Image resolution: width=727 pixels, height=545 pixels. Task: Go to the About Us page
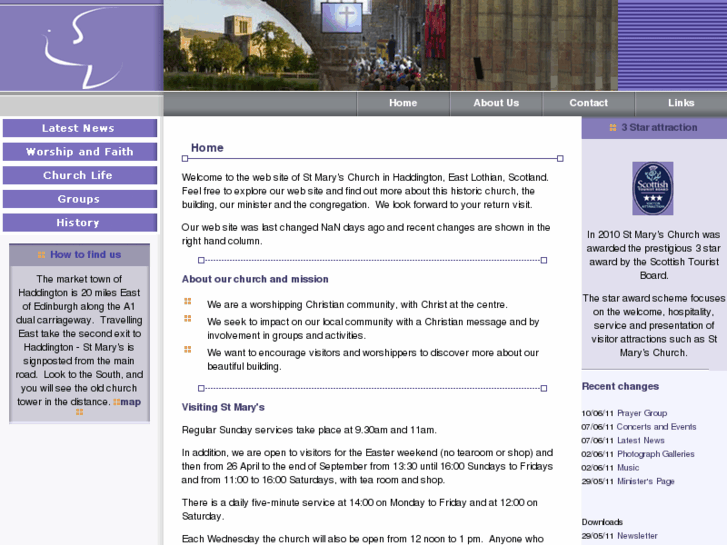click(496, 103)
